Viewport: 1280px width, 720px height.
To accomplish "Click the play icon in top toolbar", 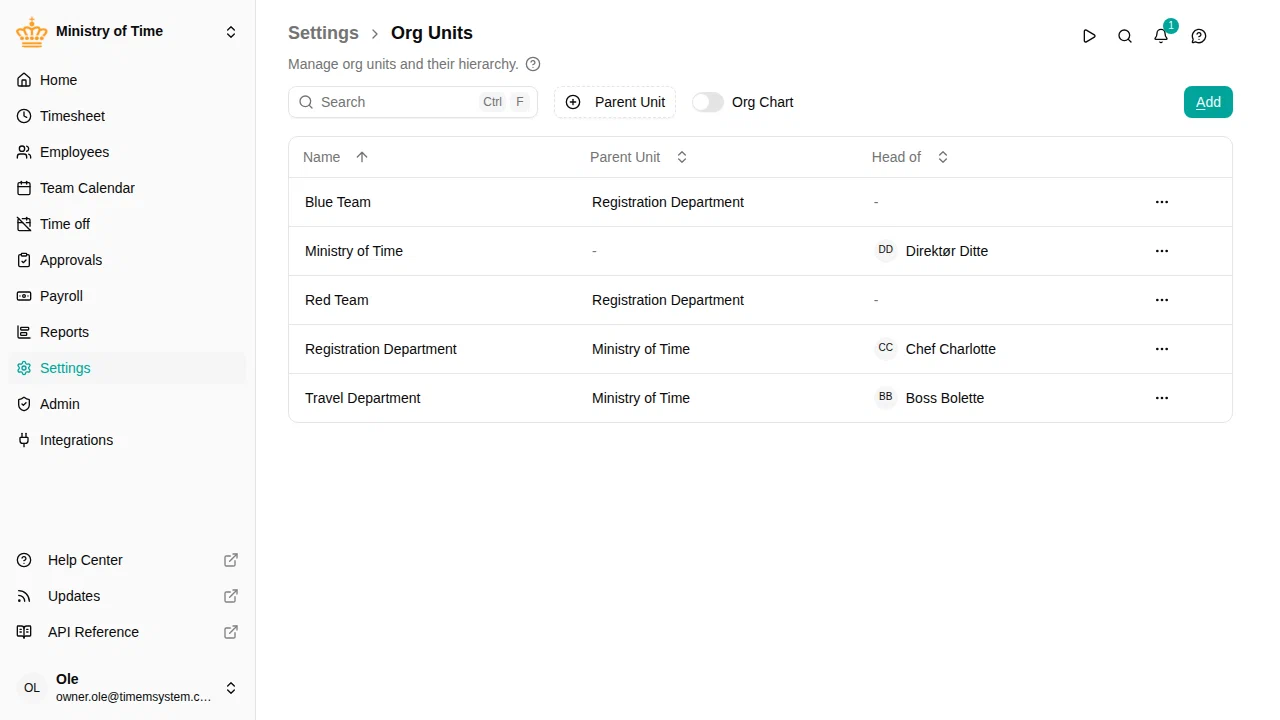I will (1089, 36).
